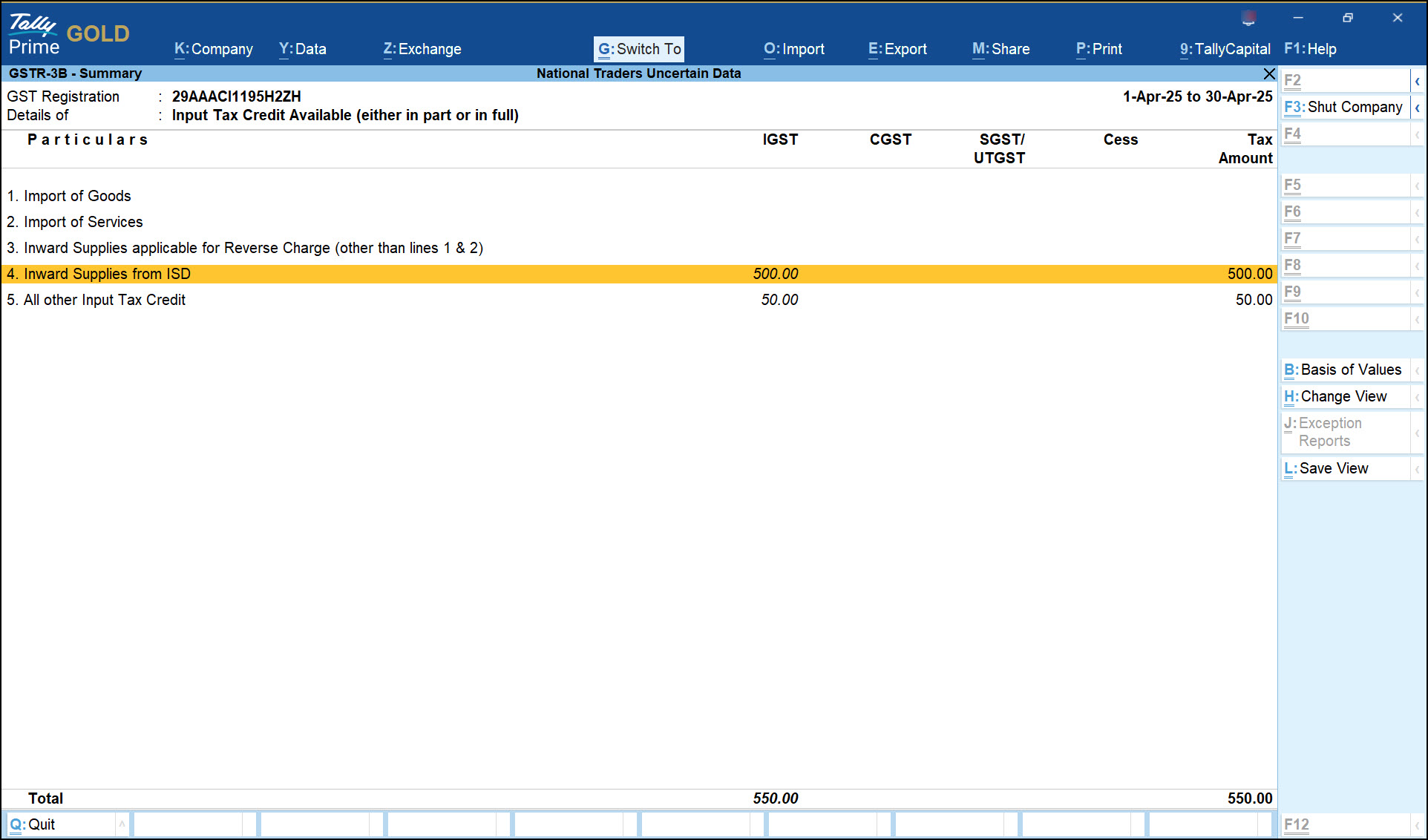Click E: Export to export the report
Image resolution: width=1428 pixels, height=840 pixels.
pyautogui.click(x=897, y=49)
